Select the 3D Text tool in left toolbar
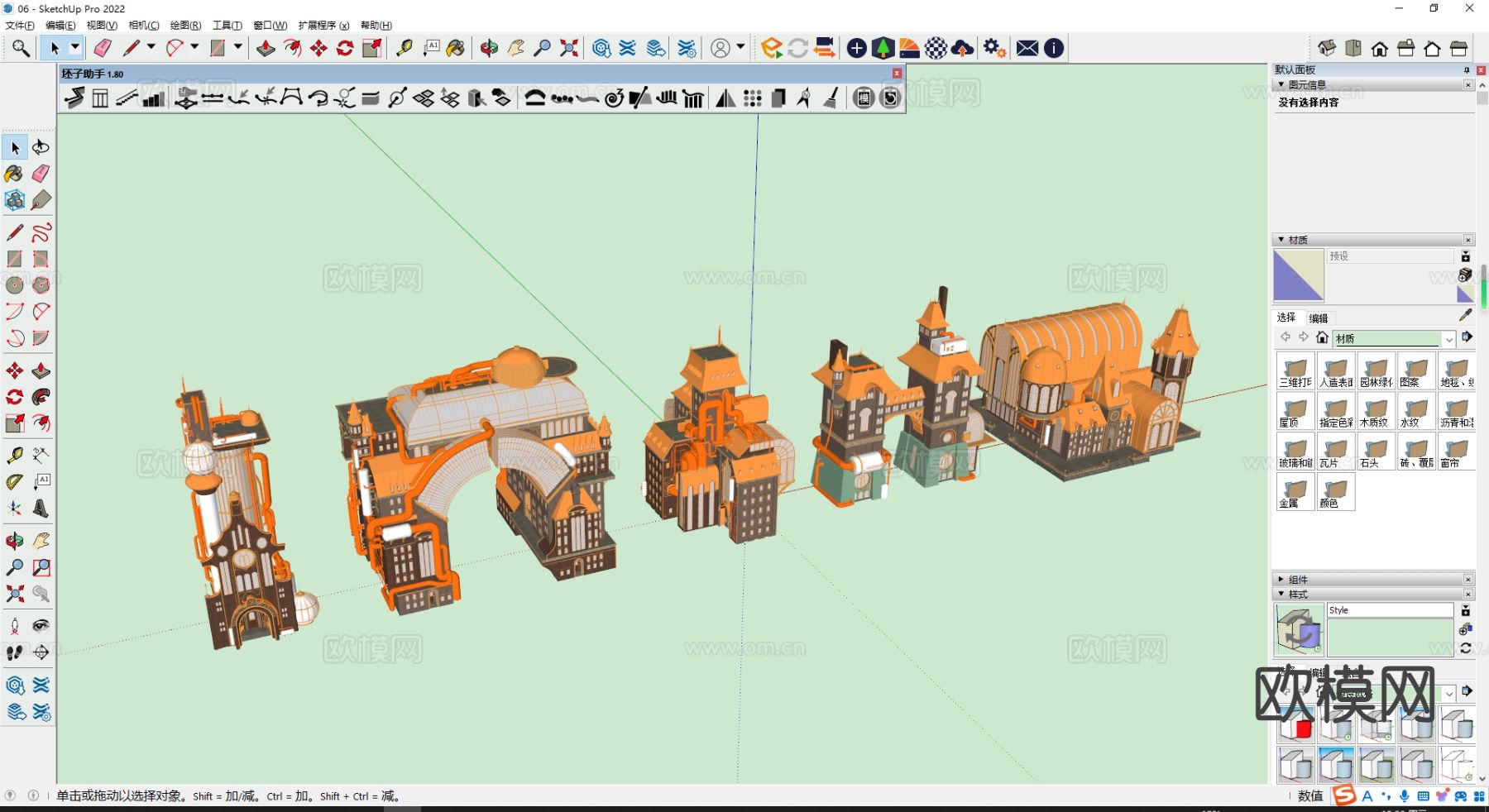The image size is (1489, 812). (x=41, y=509)
